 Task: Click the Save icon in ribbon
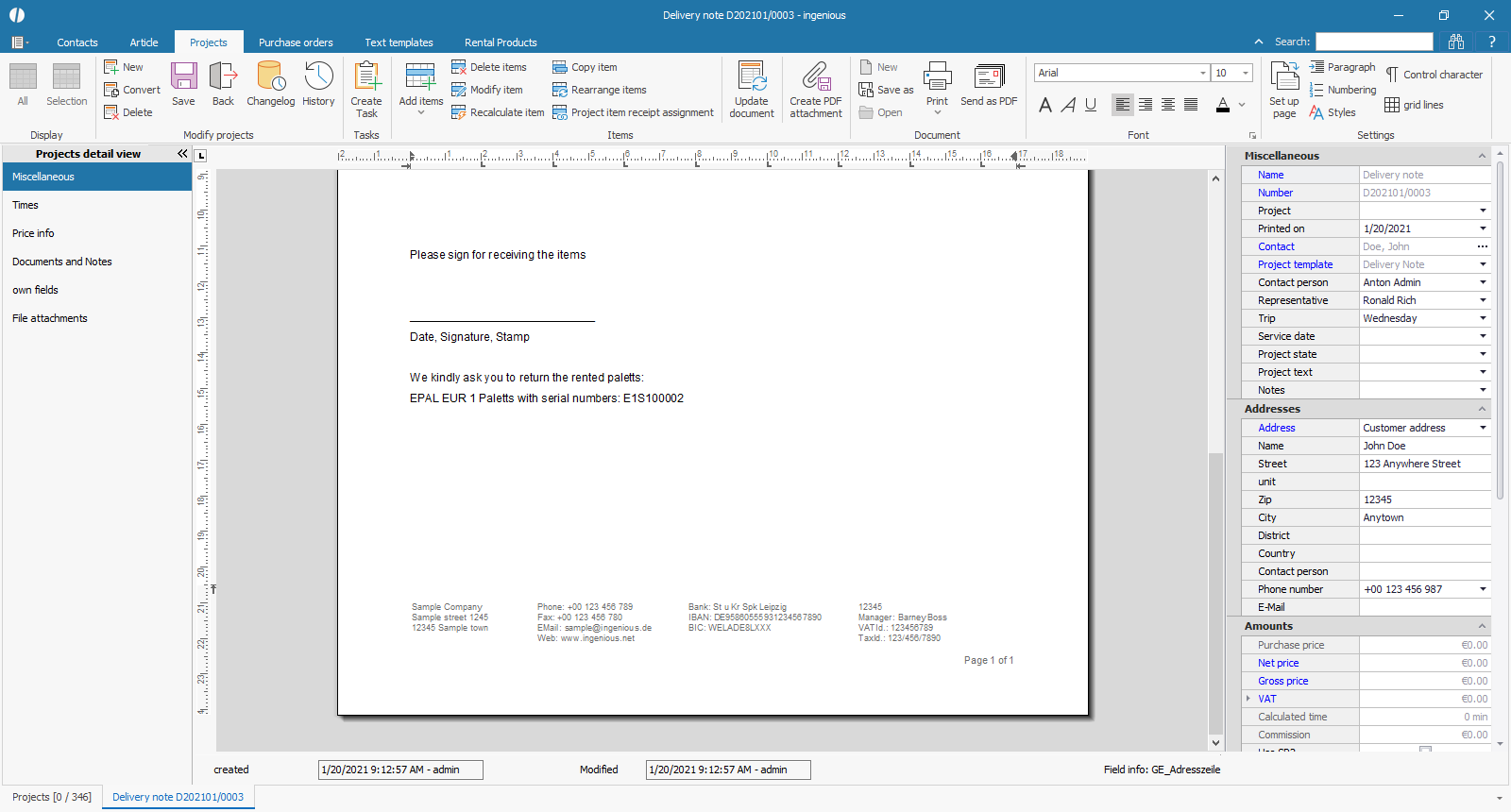183,83
